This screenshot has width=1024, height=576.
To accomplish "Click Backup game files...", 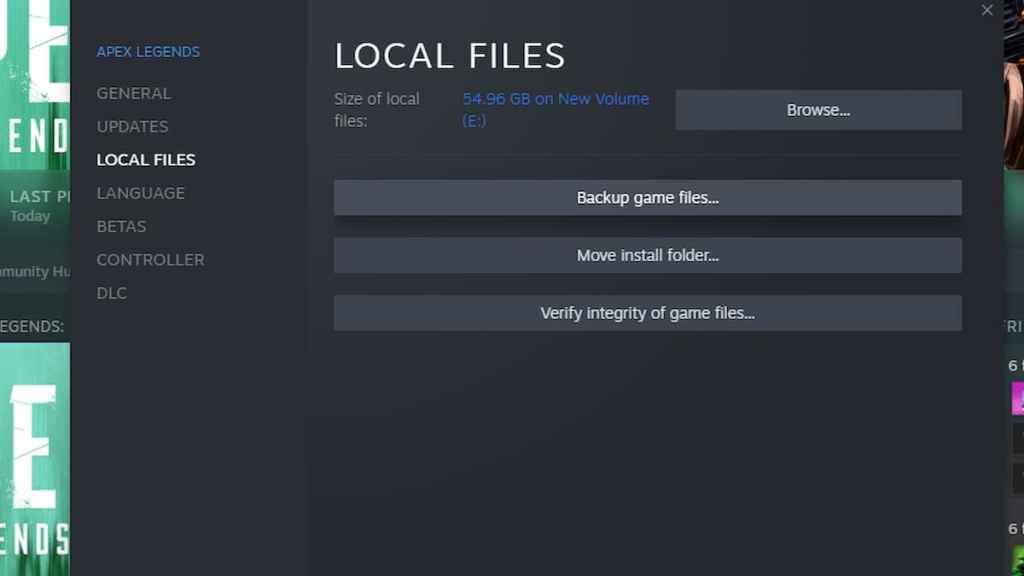I will point(647,198).
